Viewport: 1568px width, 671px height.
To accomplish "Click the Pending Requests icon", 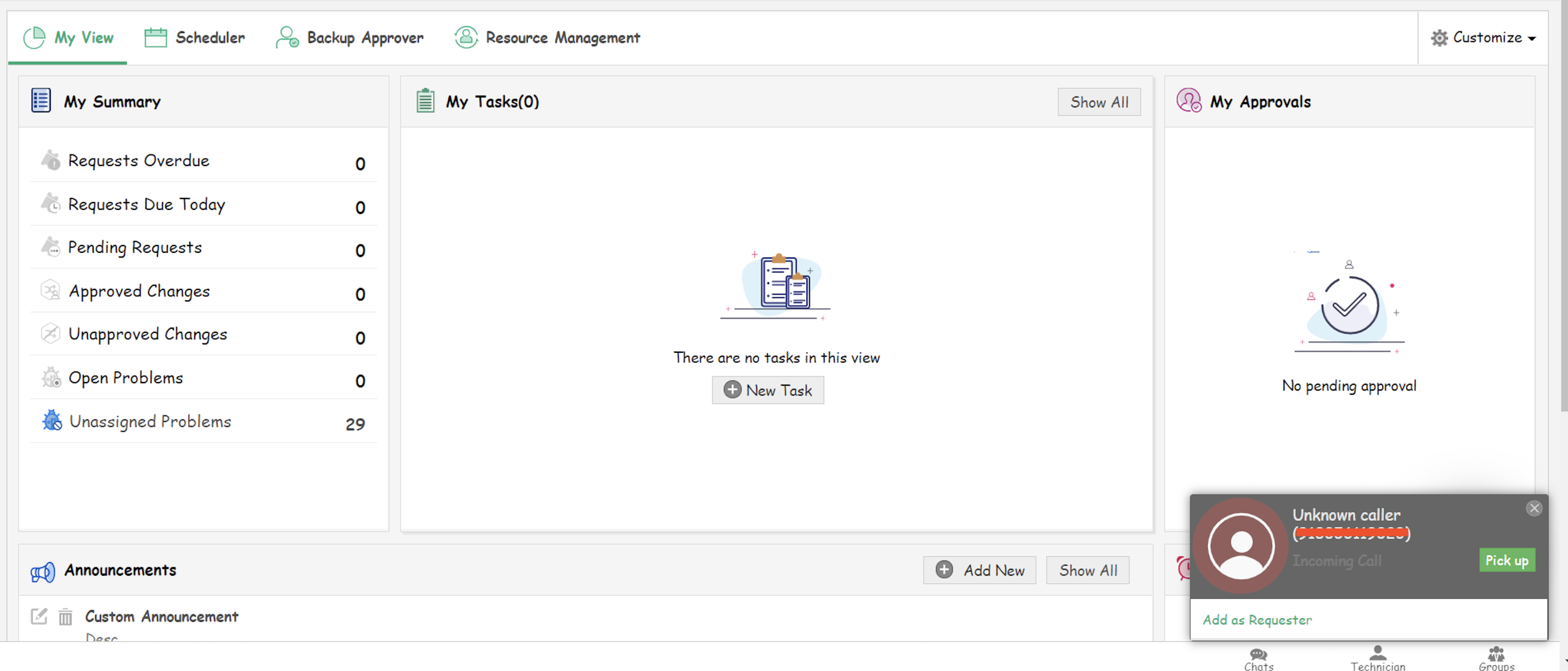I will coord(51,247).
